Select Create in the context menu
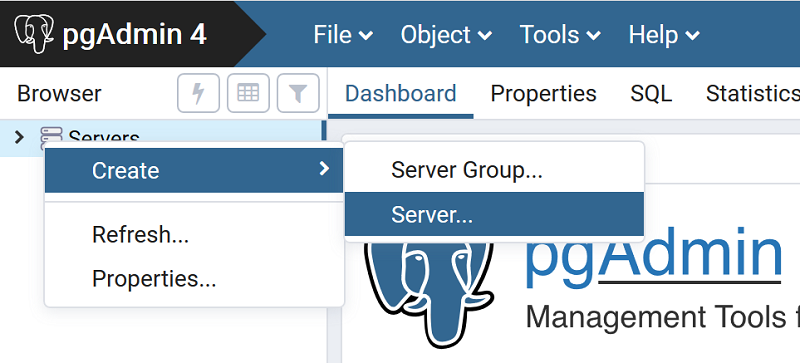800x363 pixels. point(194,171)
